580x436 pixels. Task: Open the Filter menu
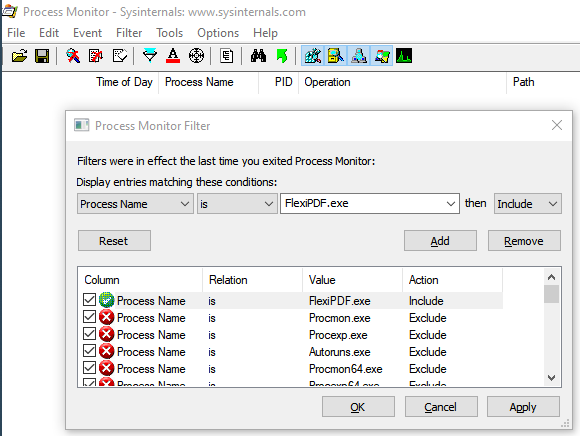(129, 33)
